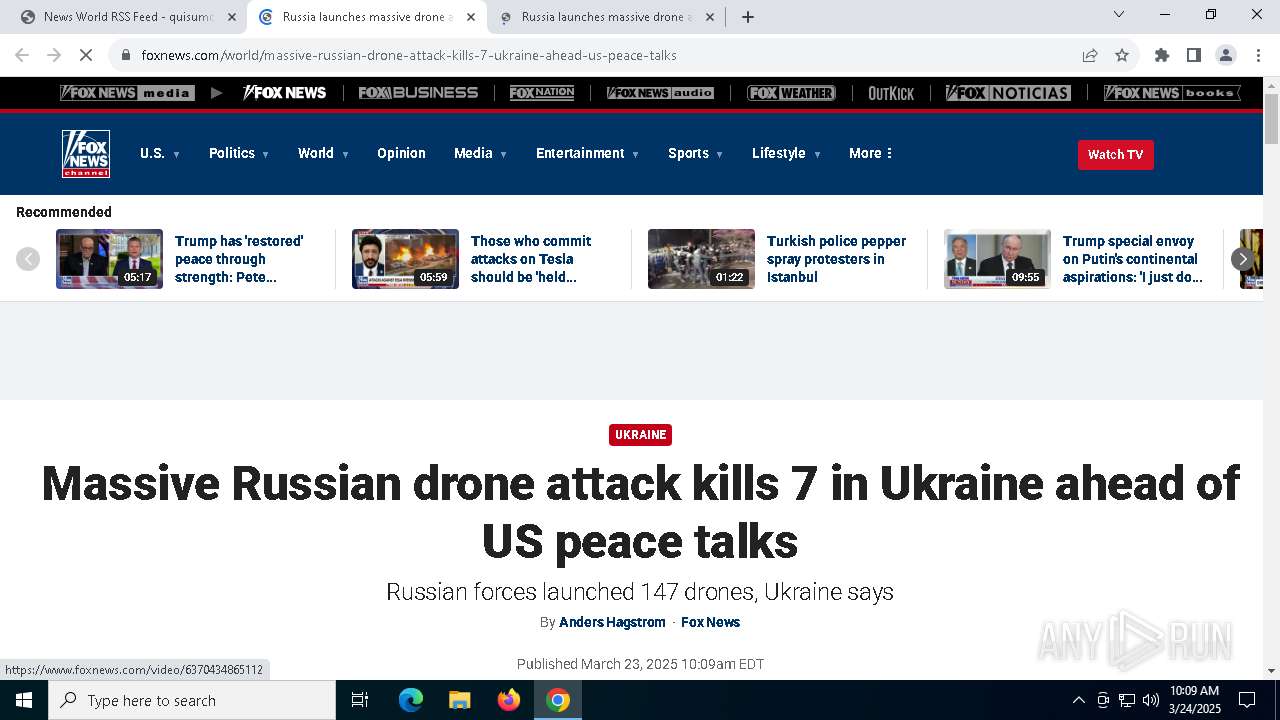
Task: Open the UKRAINE category tag
Action: click(640, 435)
